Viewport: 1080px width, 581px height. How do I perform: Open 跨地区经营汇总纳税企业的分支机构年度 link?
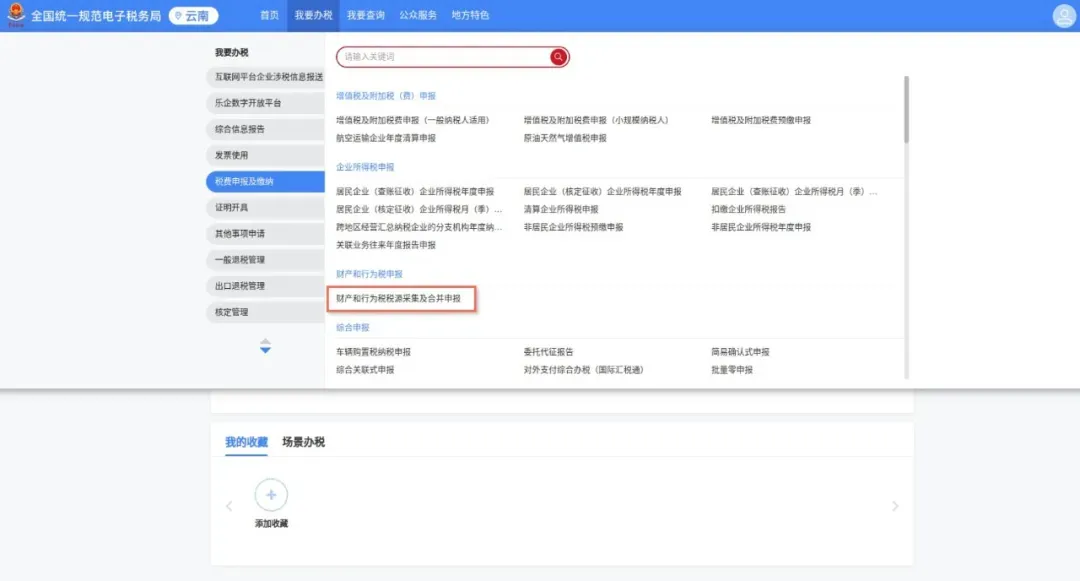(x=419, y=227)
